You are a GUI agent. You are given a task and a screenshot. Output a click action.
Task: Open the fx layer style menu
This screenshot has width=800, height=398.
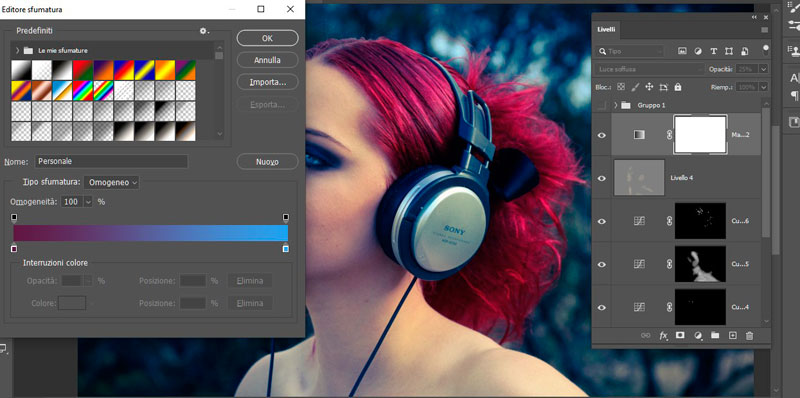(x=663, y=335)
